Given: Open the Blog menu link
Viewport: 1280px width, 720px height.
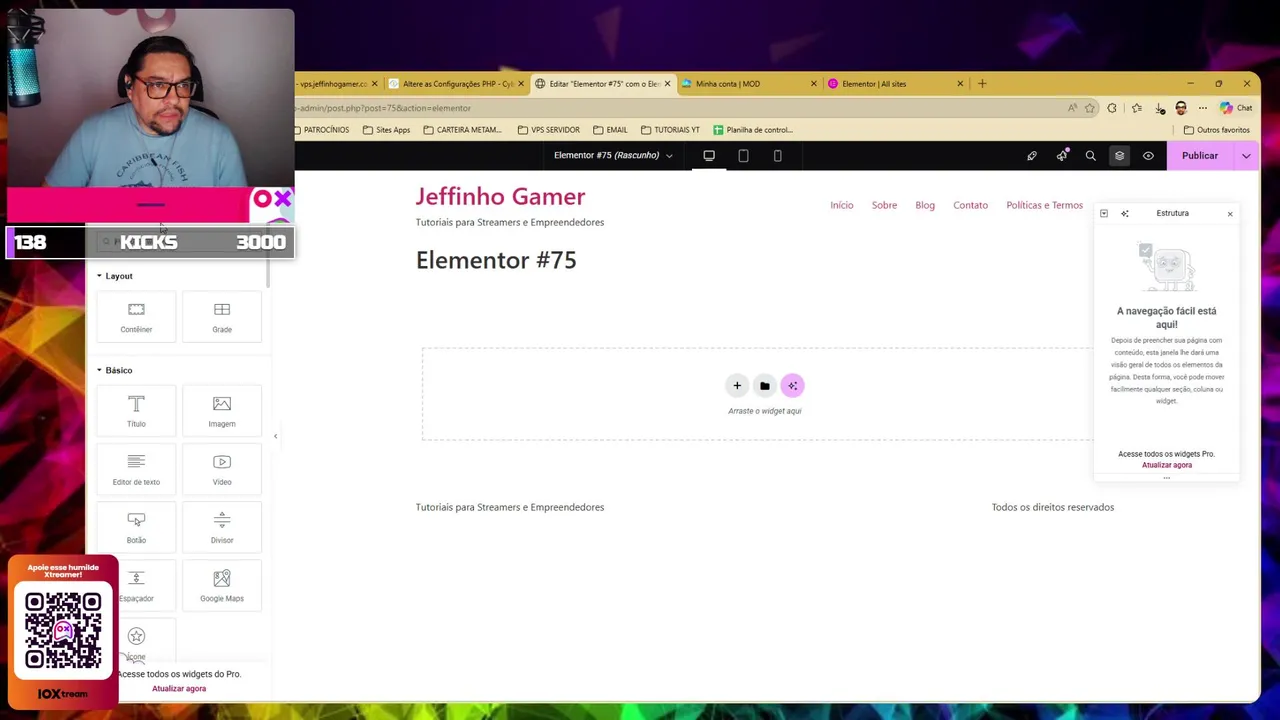Looking at the screenshot, I should 925,205.
